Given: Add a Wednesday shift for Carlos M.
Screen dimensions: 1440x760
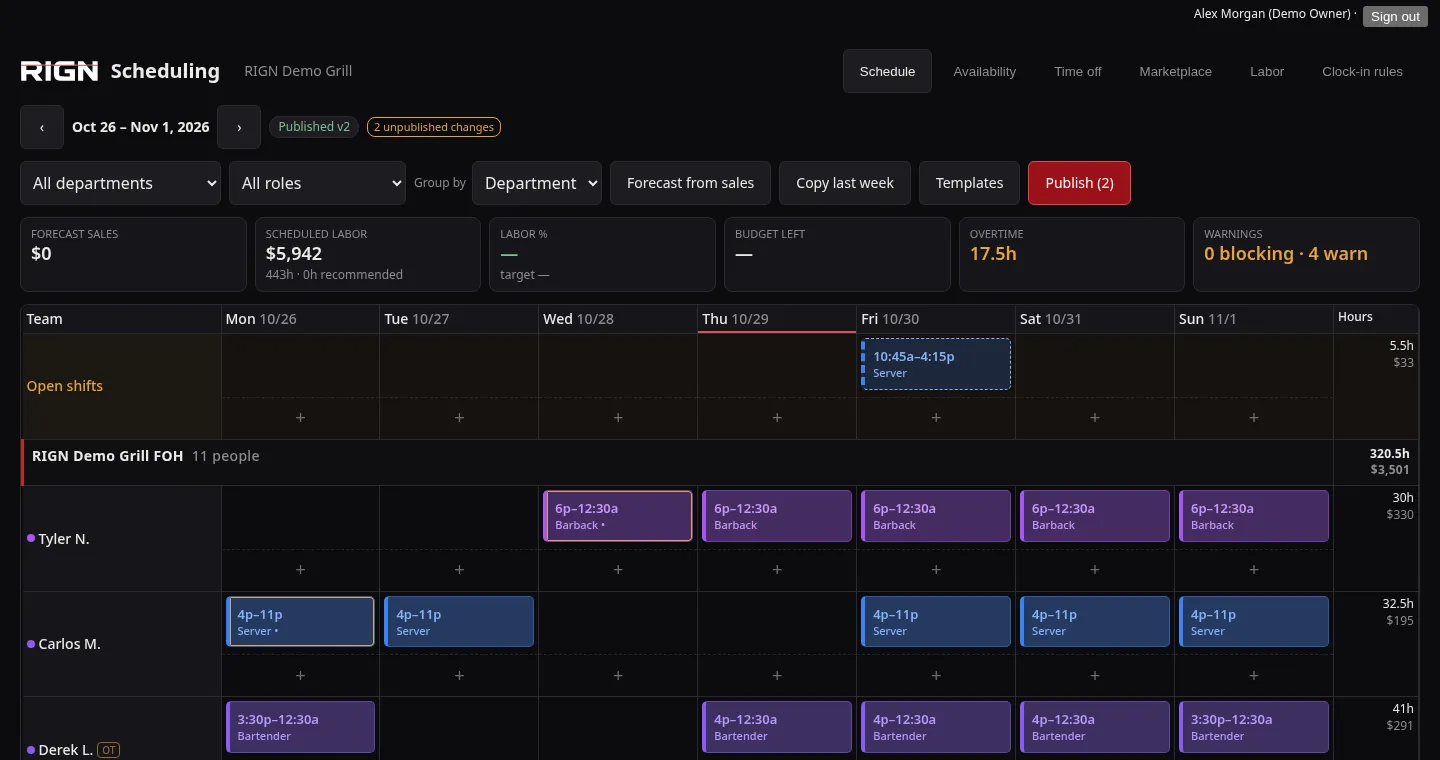Looking at the screenshot, I should 618,676.
